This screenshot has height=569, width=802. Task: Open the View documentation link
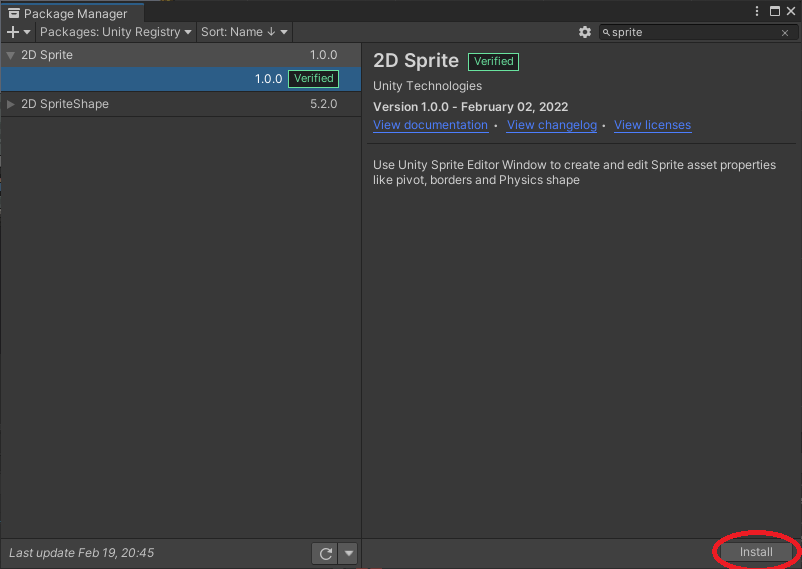[430, 125]
